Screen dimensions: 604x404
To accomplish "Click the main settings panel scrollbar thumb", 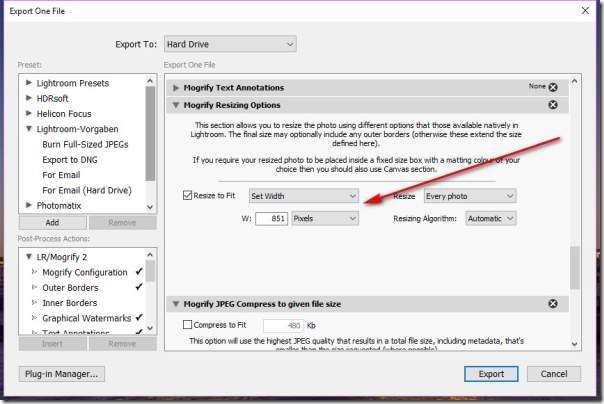I will click(x=575, y=268).
